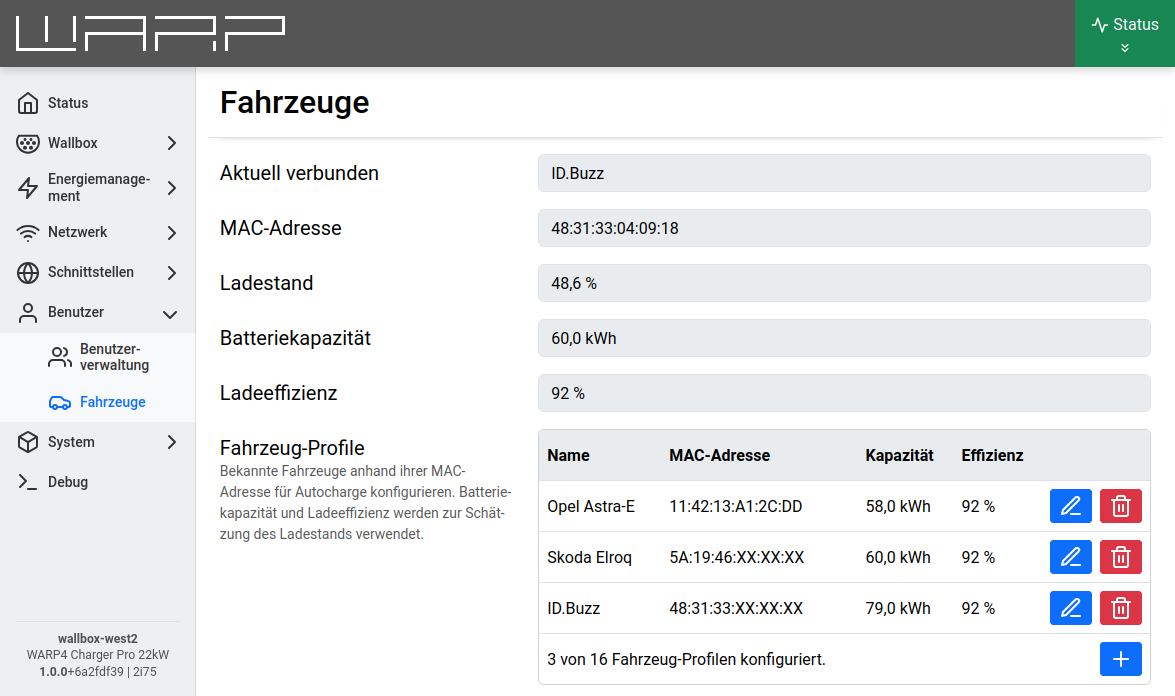Screen dimensions: 1175x696
Task: Click the home icon beside Status
Action: [28, 103]
